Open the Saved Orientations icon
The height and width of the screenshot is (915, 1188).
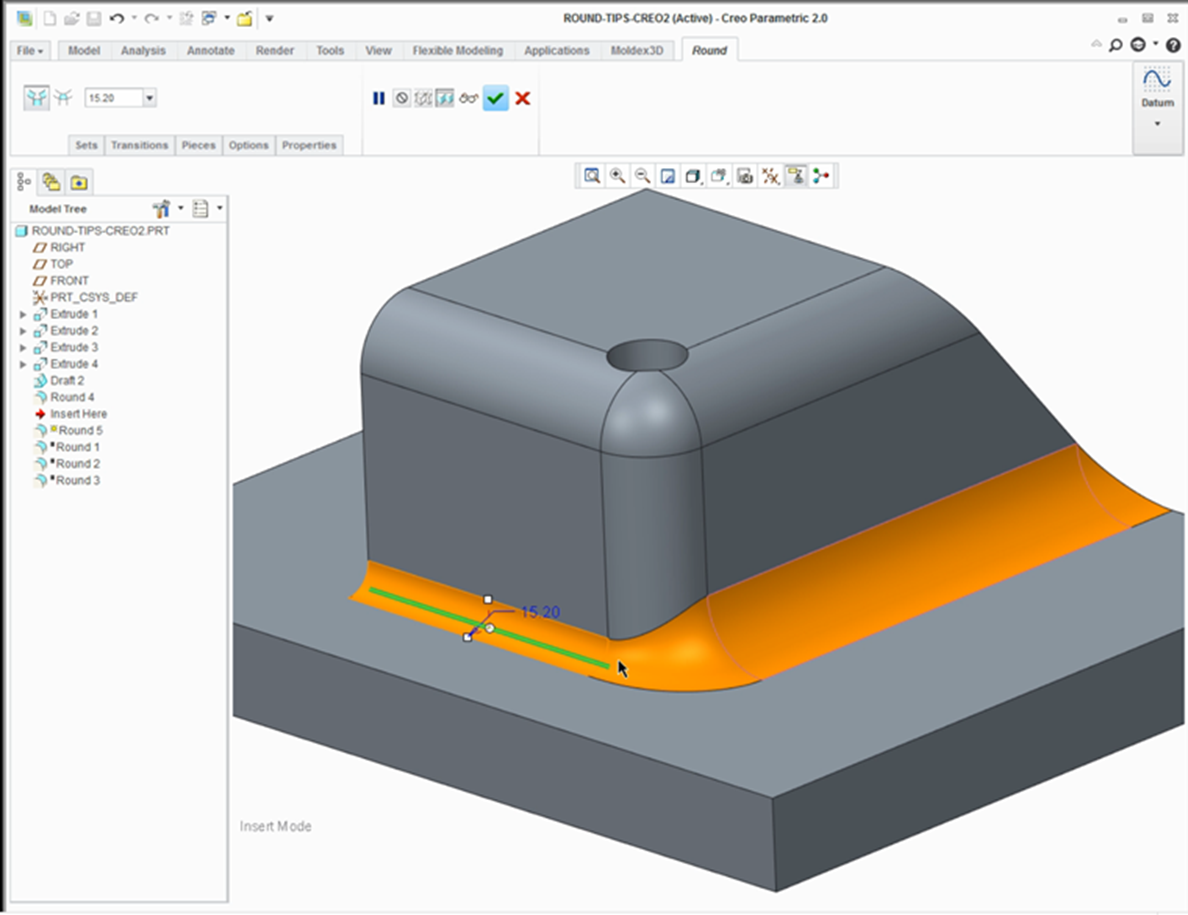[718, 176]
